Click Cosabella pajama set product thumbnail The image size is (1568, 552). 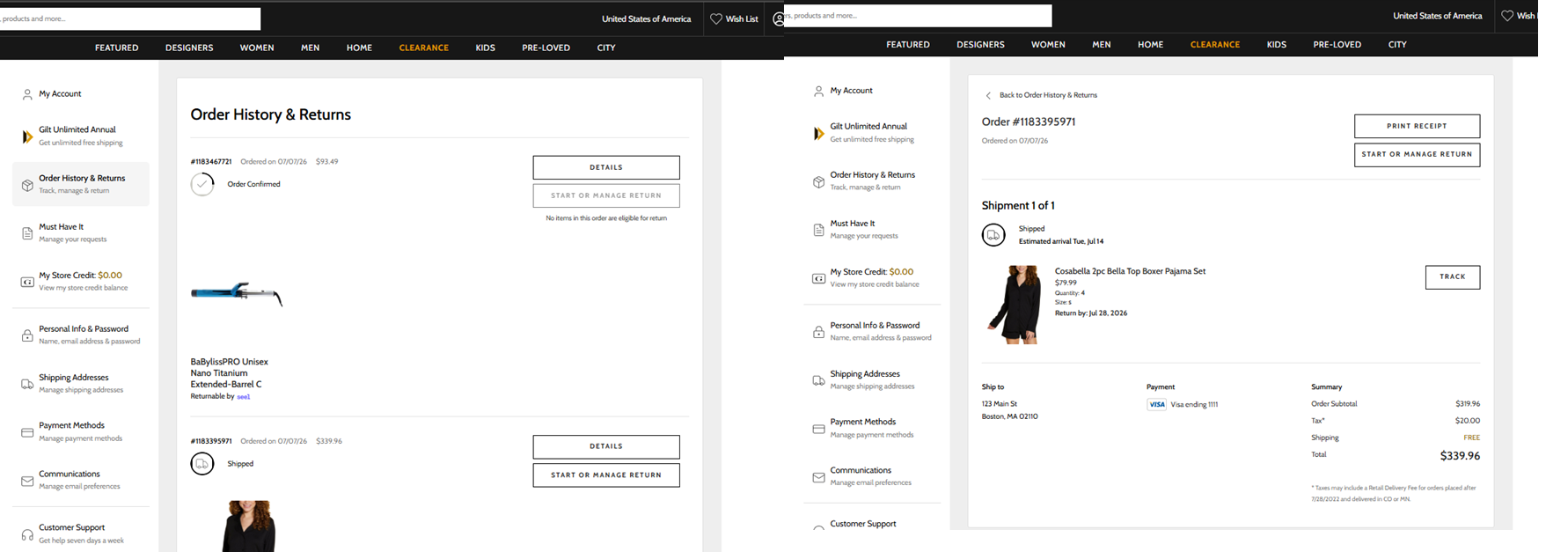tap(1015, 305)
